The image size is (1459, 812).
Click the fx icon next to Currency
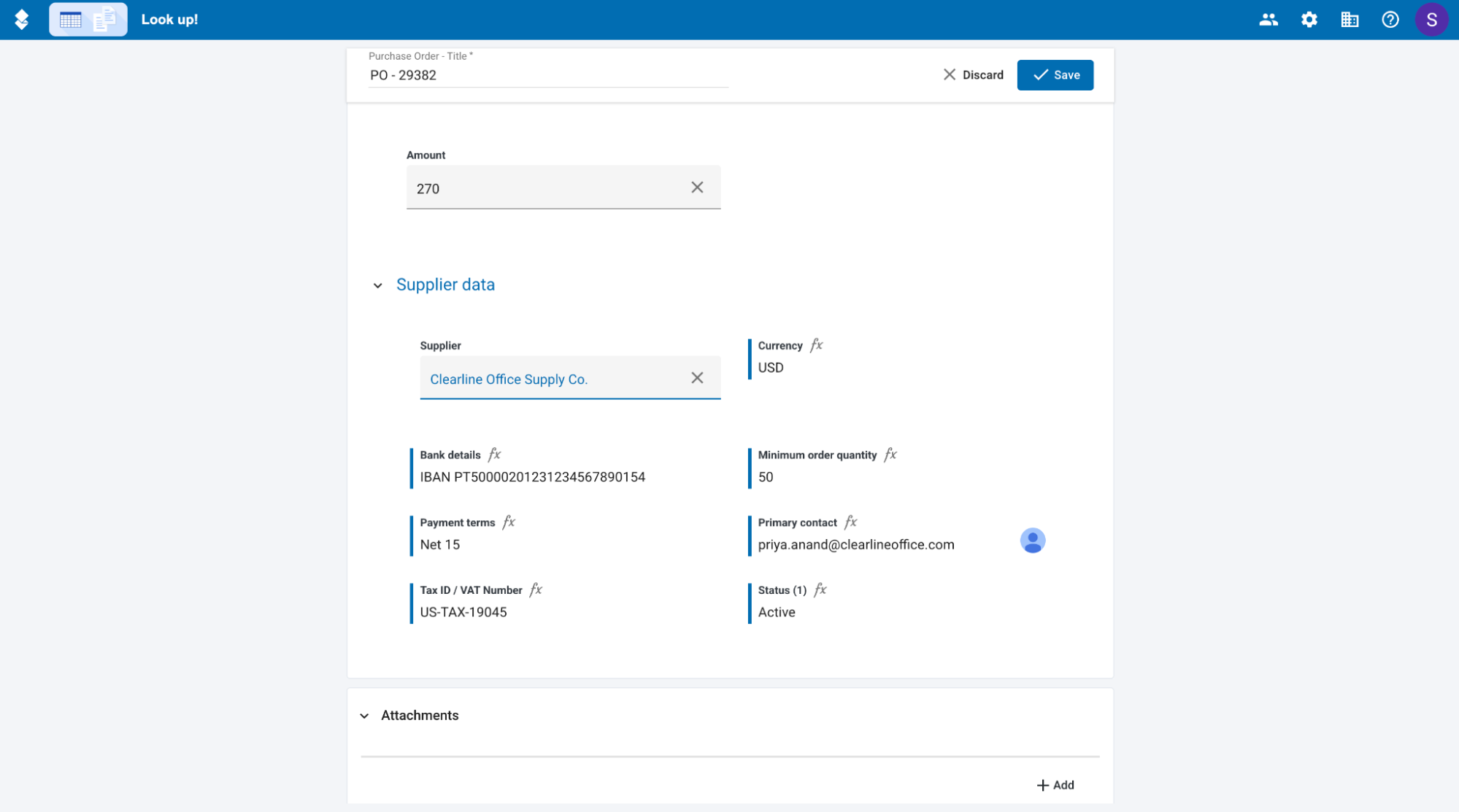tap(817, 345)
